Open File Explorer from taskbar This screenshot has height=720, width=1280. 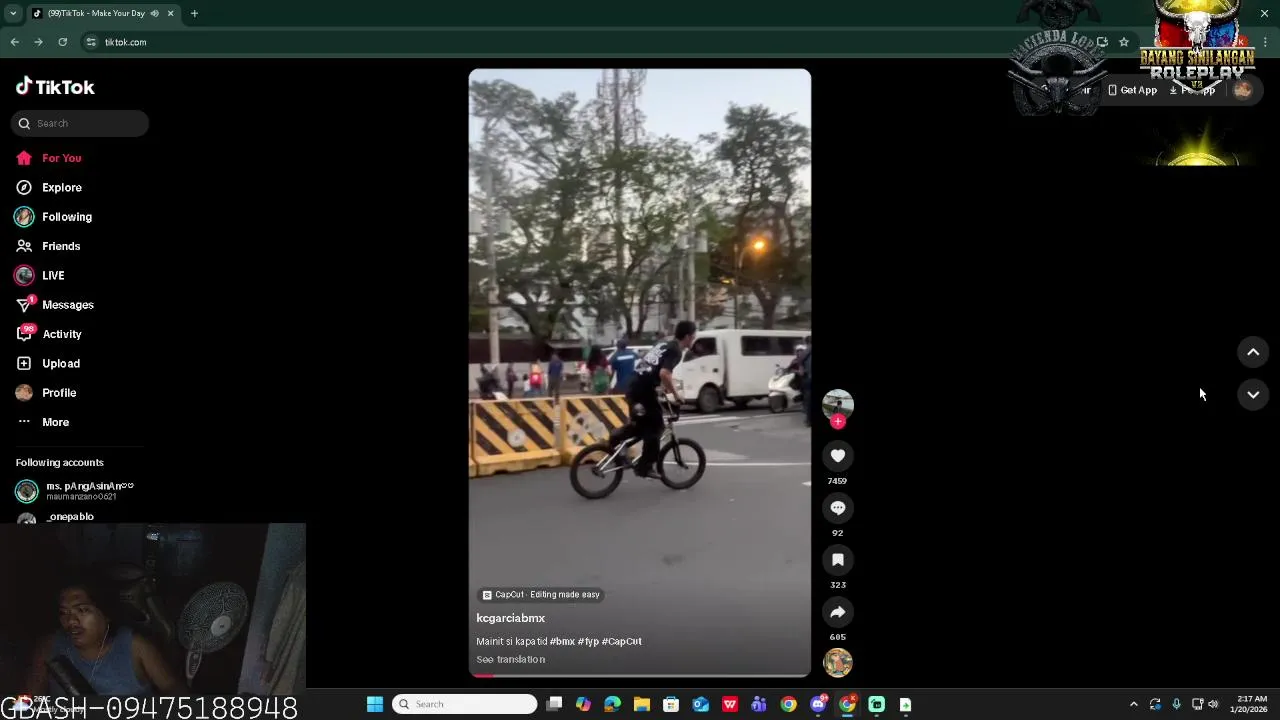642,704
